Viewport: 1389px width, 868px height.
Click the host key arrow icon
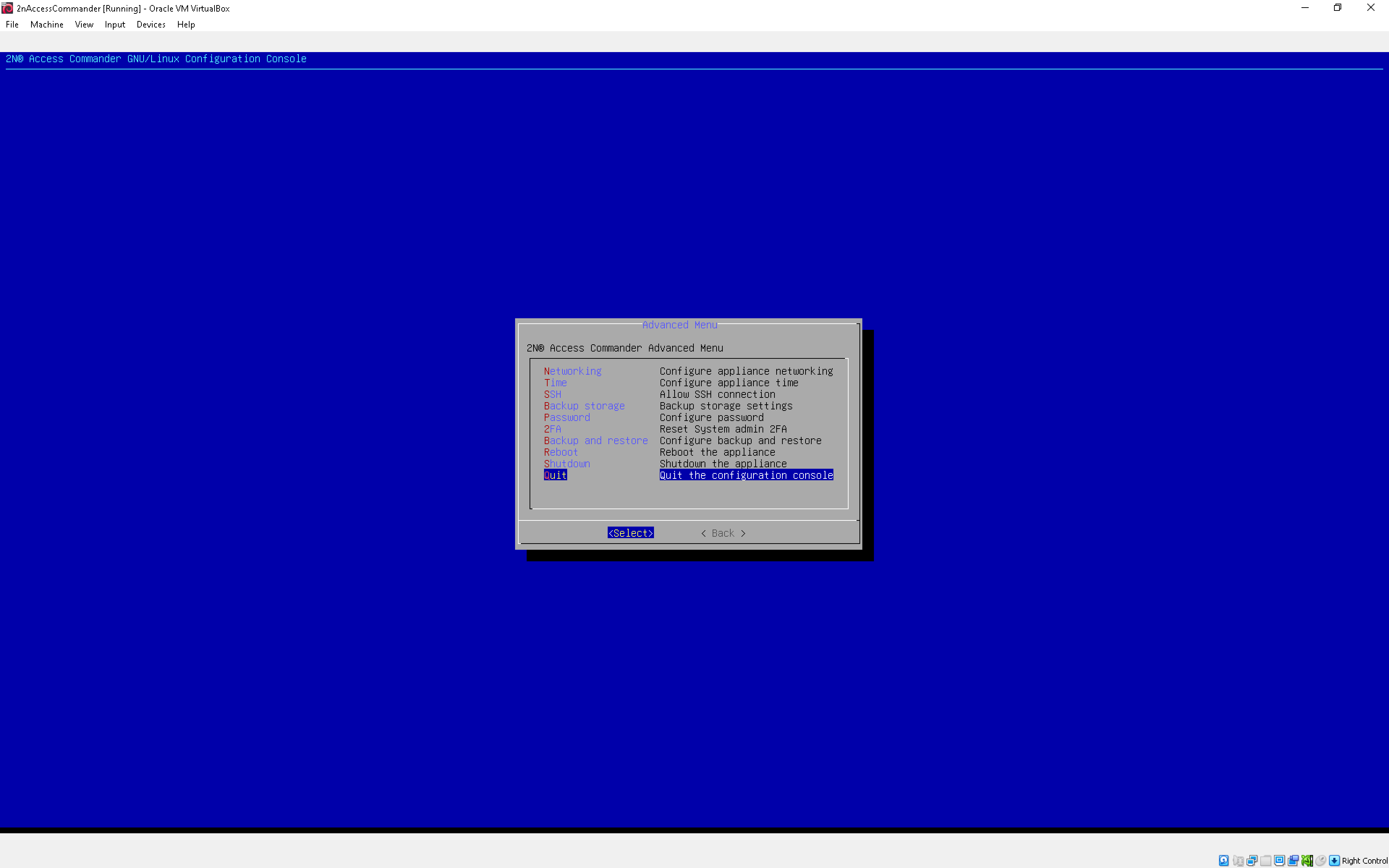[x=1334, y=860]
